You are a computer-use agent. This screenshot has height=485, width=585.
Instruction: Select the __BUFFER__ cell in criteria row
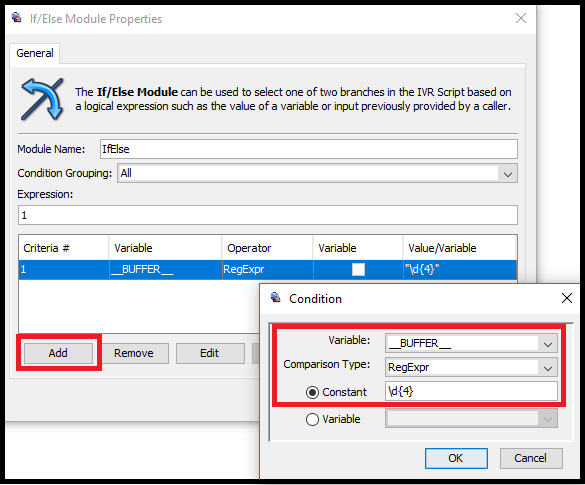coord(165,269)
